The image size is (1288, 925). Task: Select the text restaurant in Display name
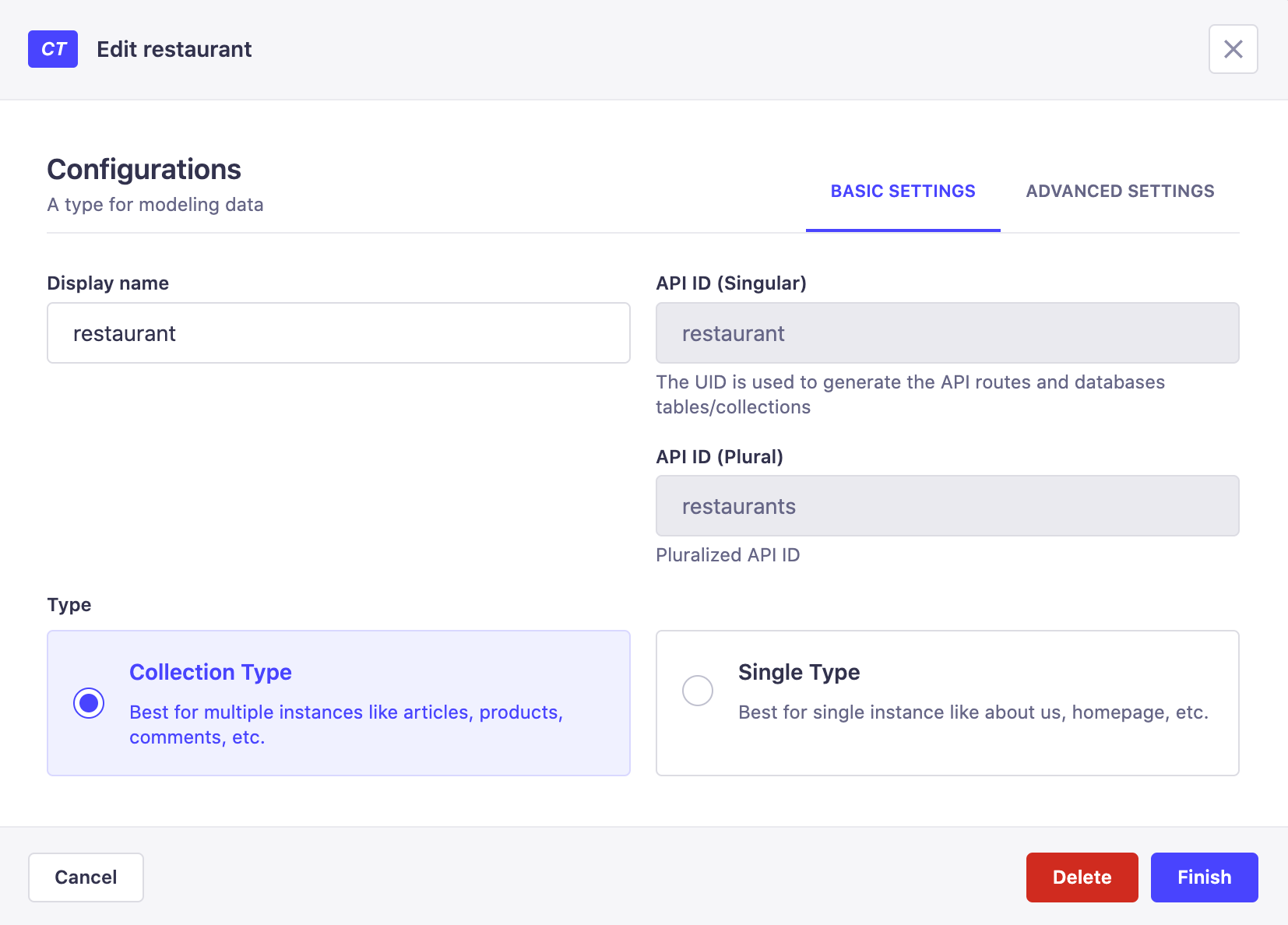pos(125,332)
